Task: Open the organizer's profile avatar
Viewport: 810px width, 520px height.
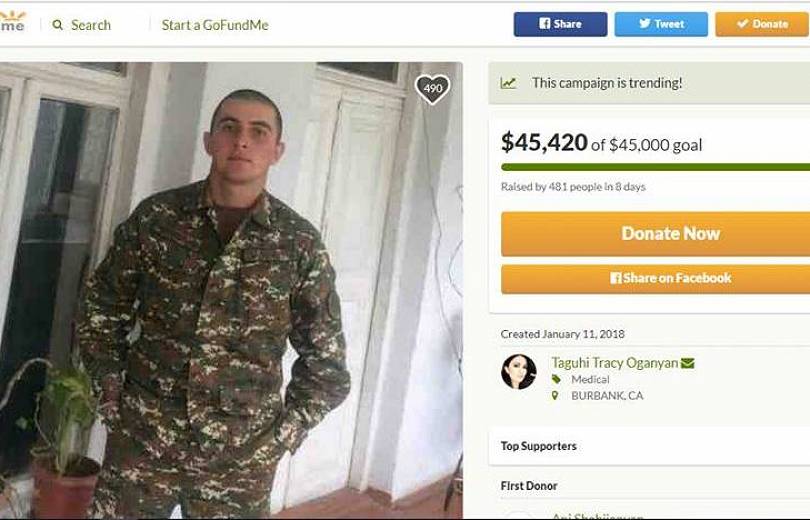Action: pos(519,372)
